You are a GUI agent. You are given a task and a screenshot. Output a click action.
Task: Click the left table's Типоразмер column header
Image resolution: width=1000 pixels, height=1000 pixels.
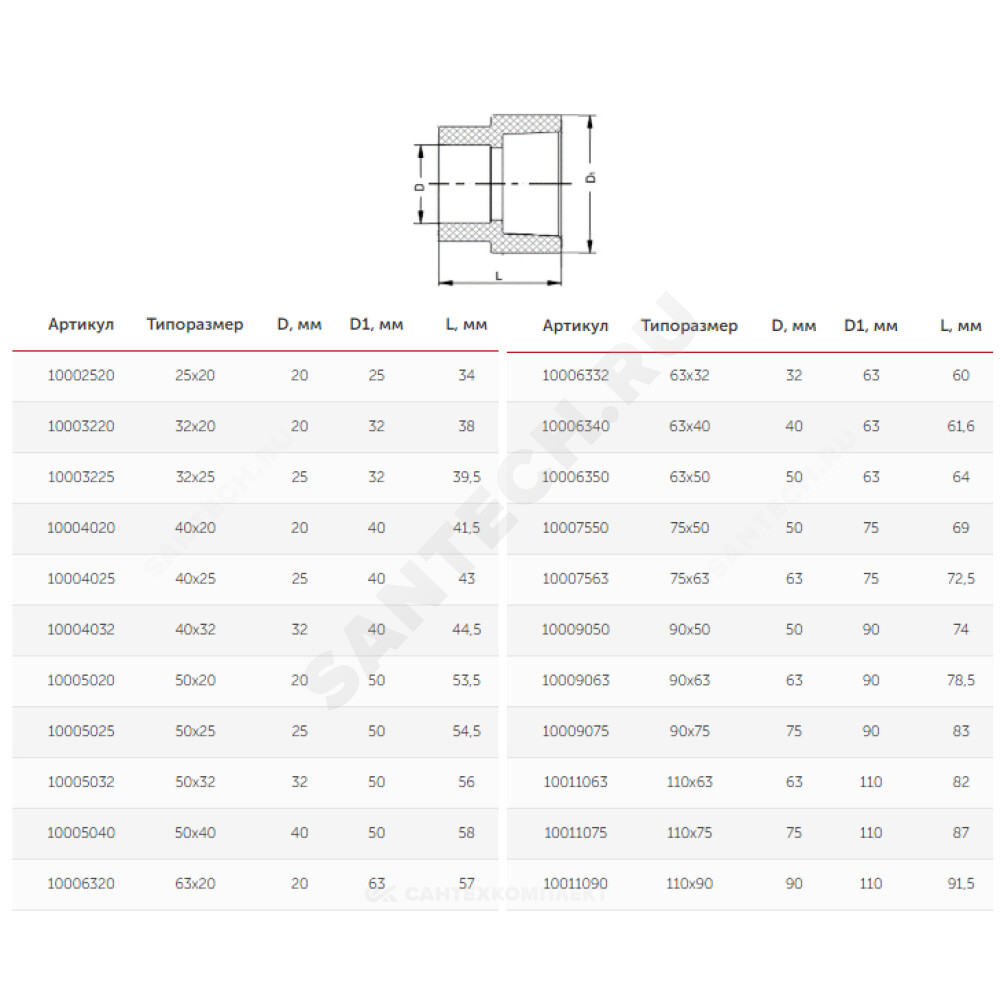(x=195, y=325)
